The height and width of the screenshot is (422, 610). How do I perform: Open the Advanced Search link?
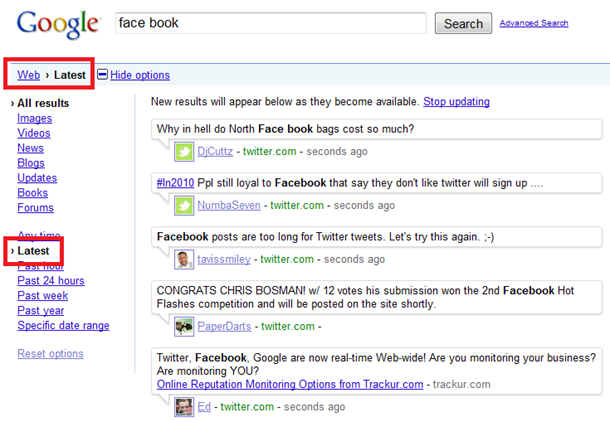click(534, 23)
